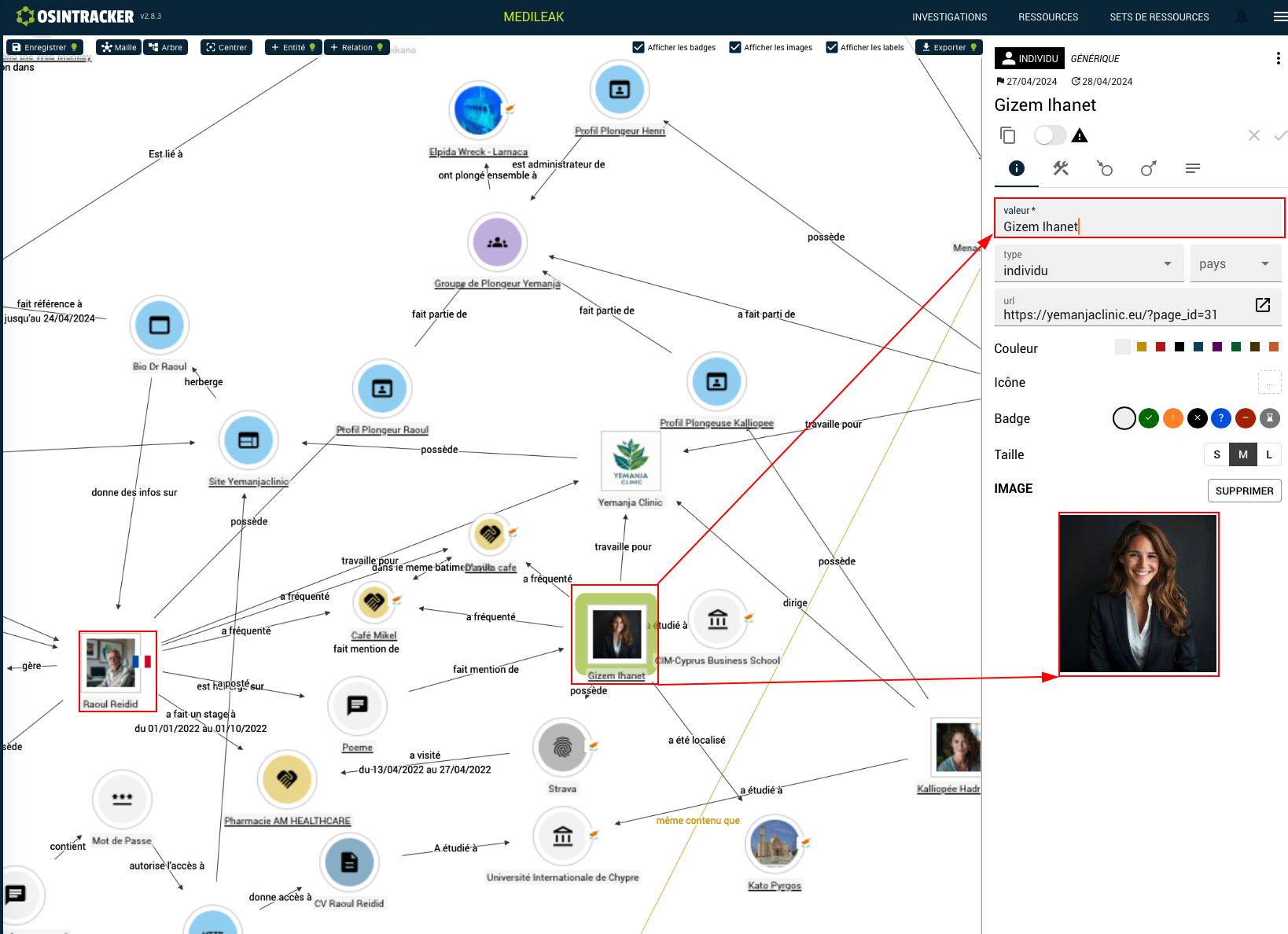Viewport: 1288px width, 934px height.
Task: Add a new Relation
Action: point(357,47)
